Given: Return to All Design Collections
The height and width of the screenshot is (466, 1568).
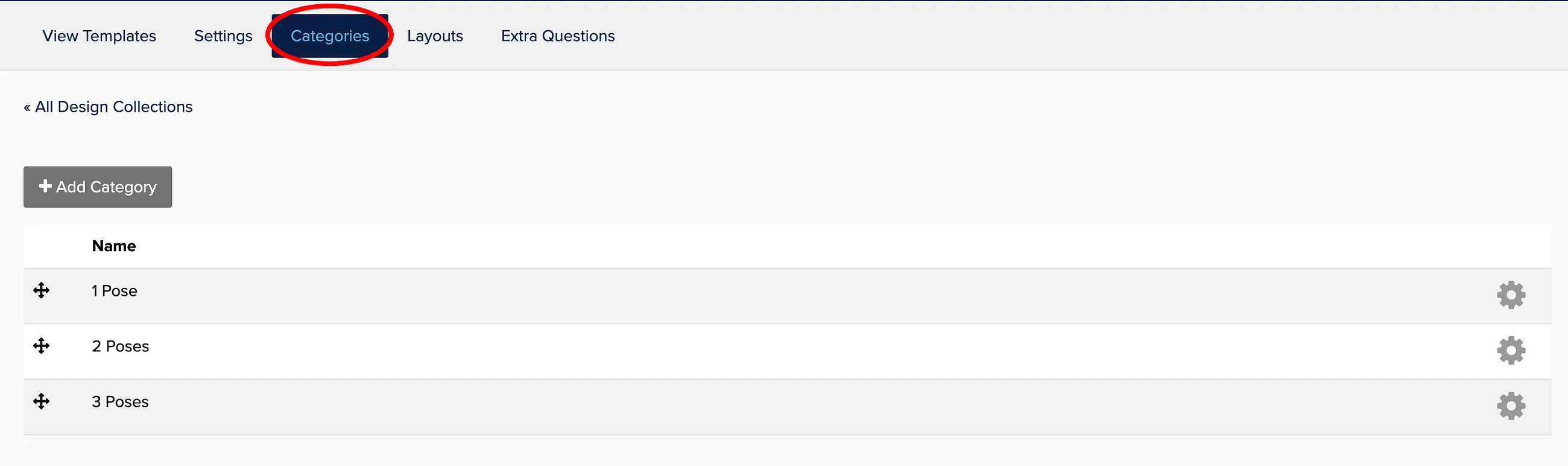Looking at the screenshot, I should pyautogui.click(x=109, y=107).
